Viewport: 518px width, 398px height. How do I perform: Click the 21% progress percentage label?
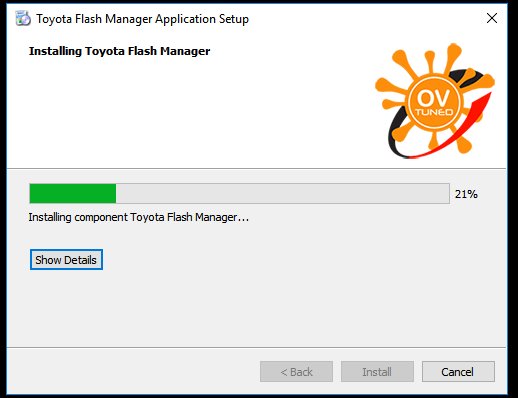pos(466,194)
